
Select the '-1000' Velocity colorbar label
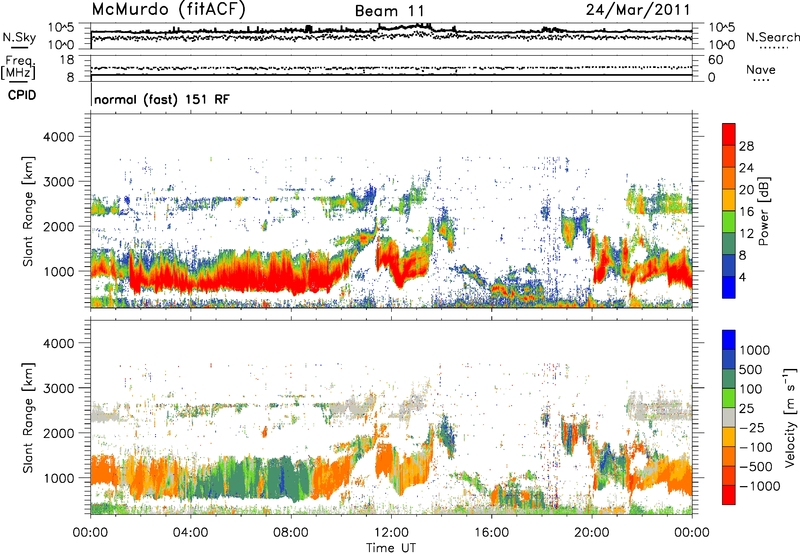pyautogui.click(x=759, y=486)
